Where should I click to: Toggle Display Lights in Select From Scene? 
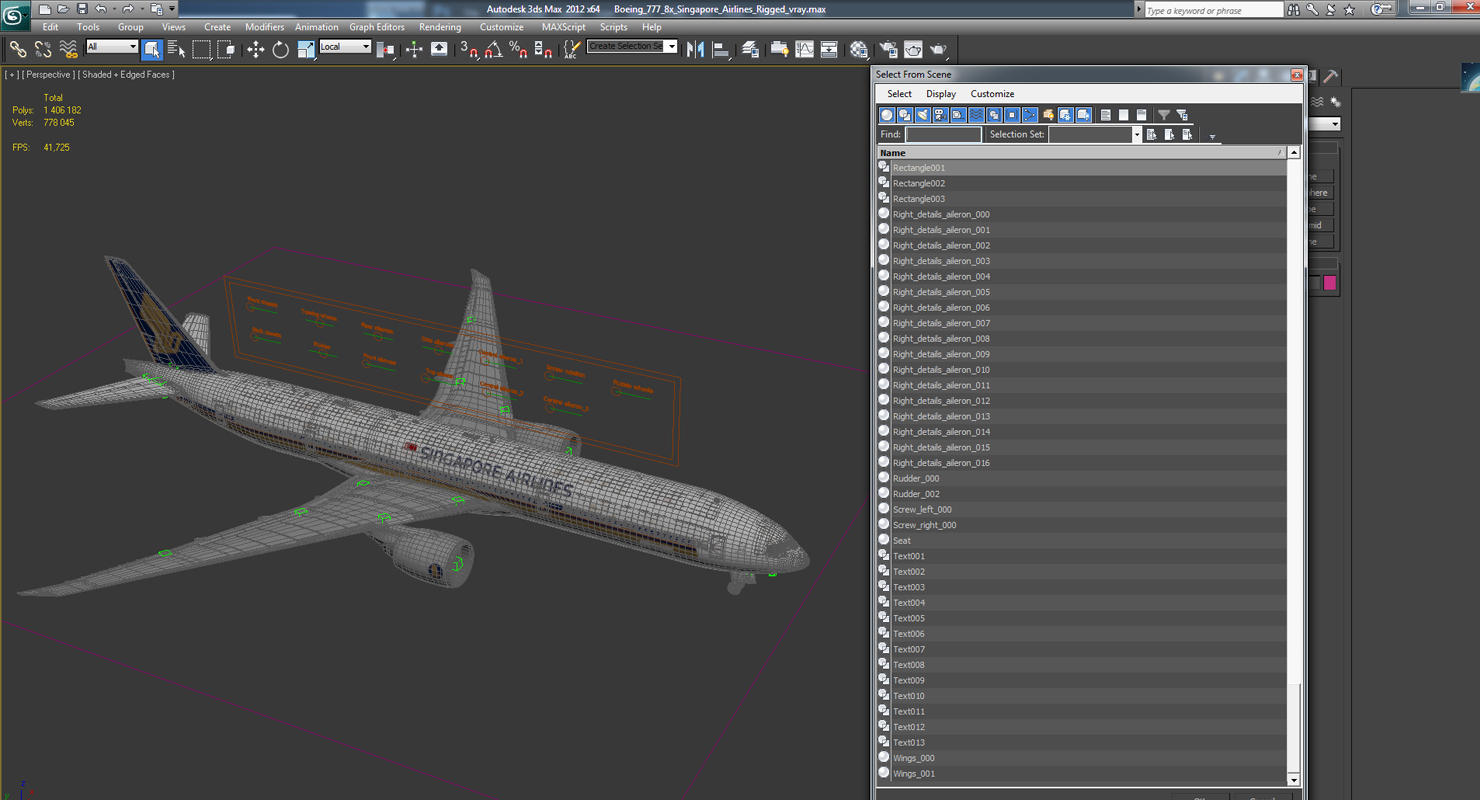pos(922,115)
